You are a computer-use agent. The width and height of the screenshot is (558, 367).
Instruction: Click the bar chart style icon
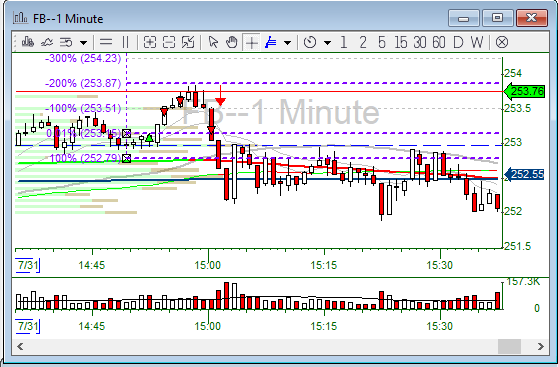[x=27, y=42]
